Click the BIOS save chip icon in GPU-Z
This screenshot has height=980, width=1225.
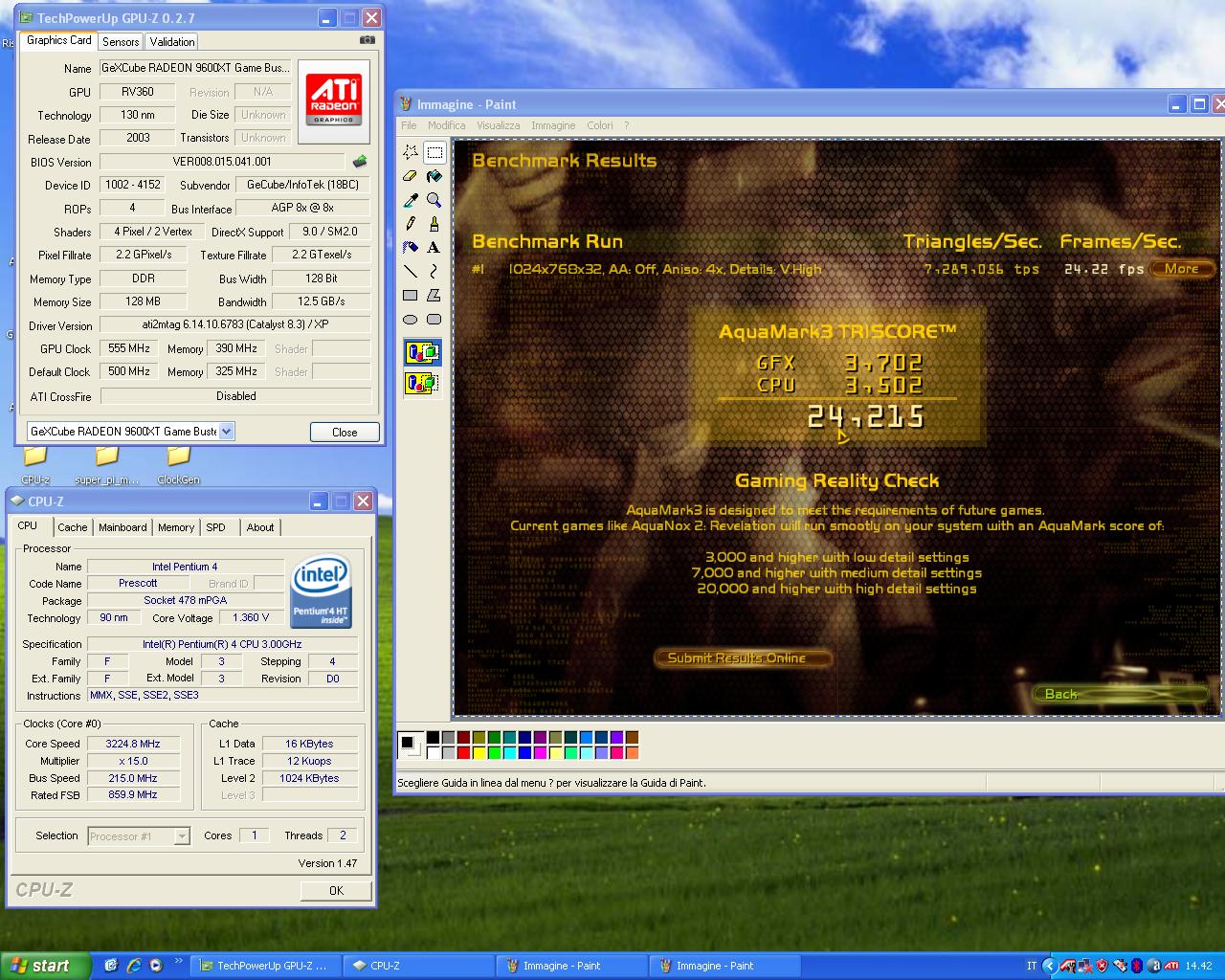360,162
